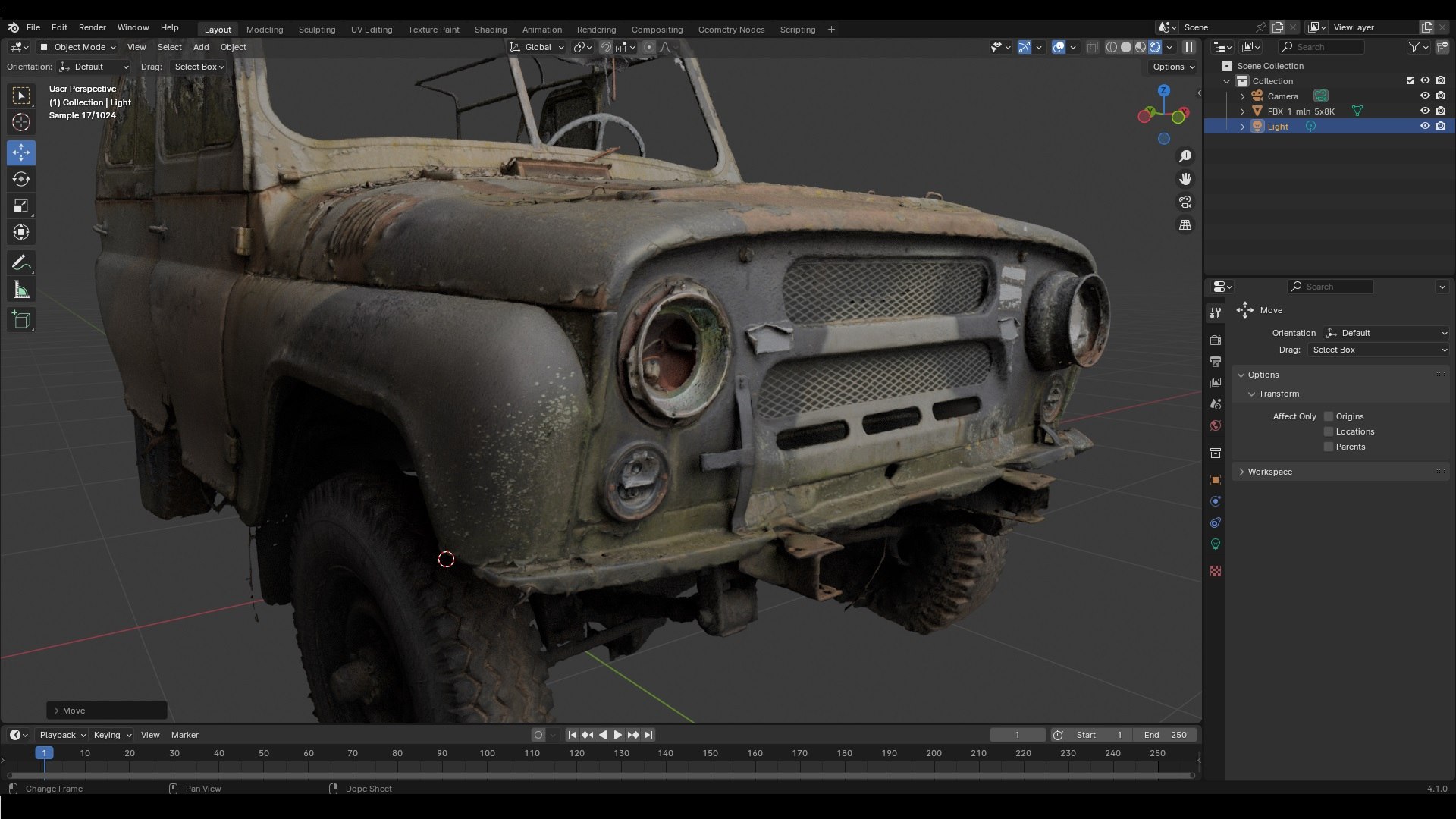Screen dimensions: 1456x819
Task: Select the Cursor tool in the toolbar
Action: pos(21,122)
